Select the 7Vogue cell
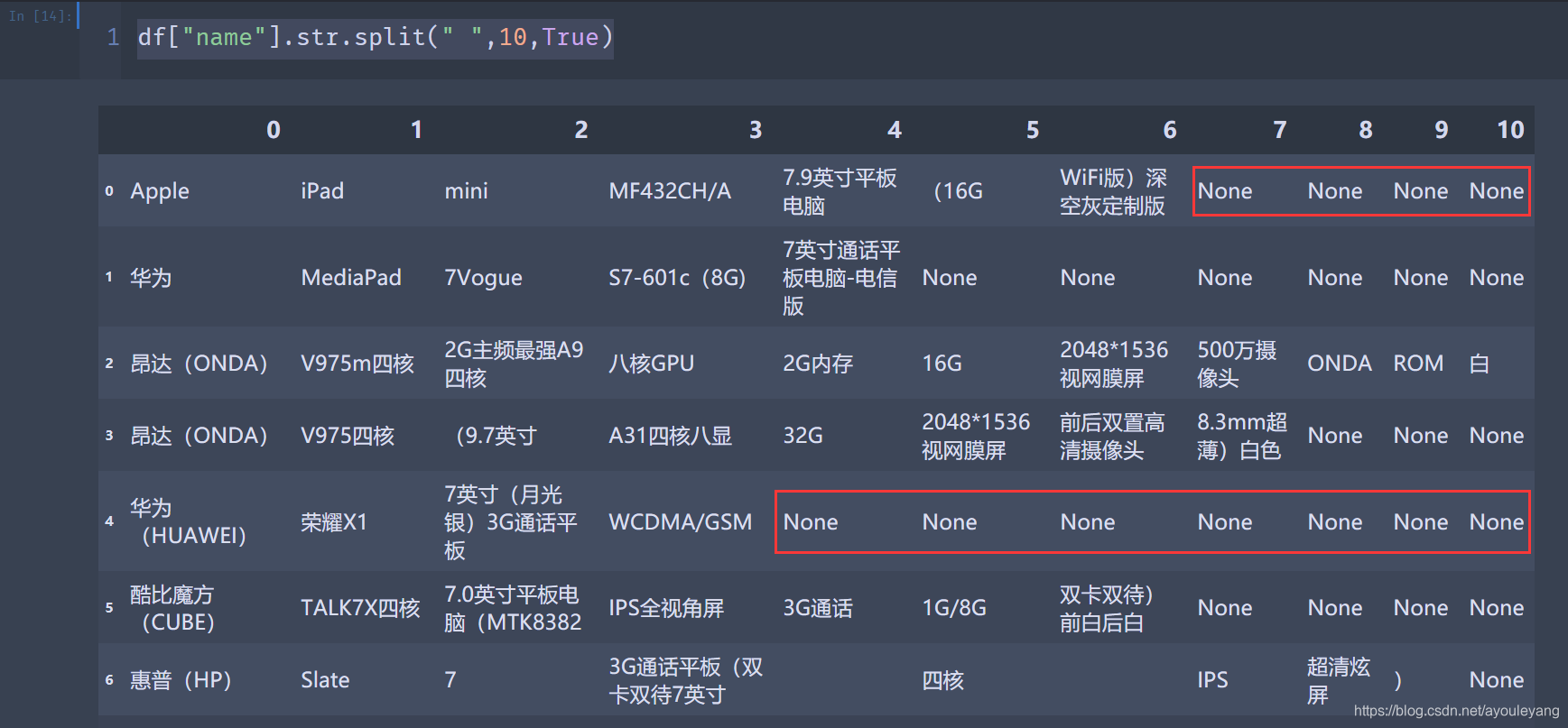 coord(483,278)
